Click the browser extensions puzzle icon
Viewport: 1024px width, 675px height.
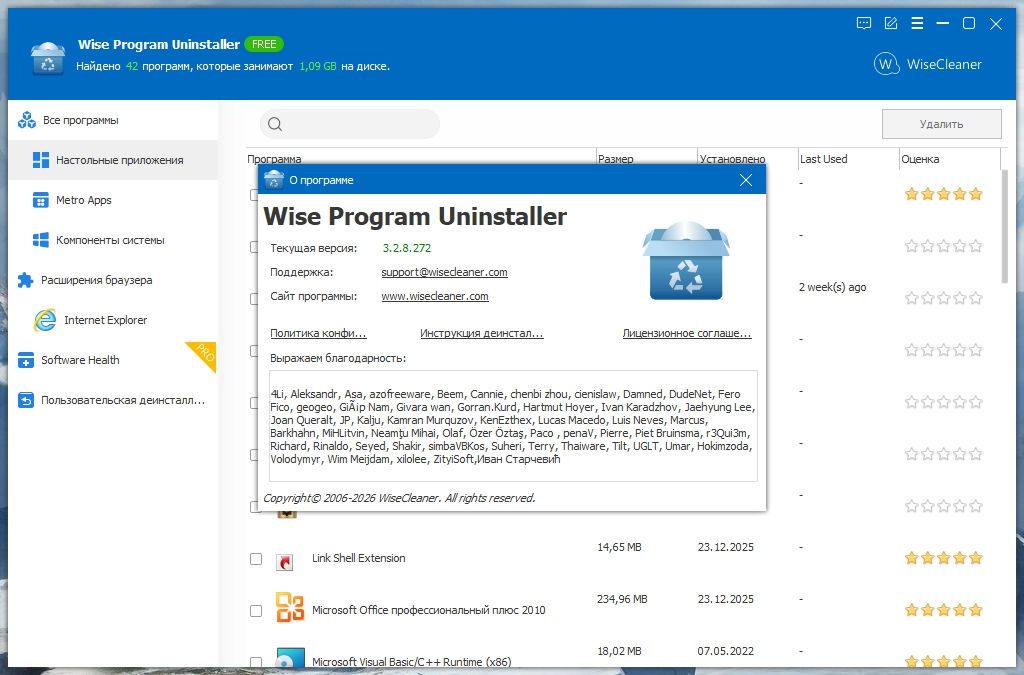click(x=25, y=280)
